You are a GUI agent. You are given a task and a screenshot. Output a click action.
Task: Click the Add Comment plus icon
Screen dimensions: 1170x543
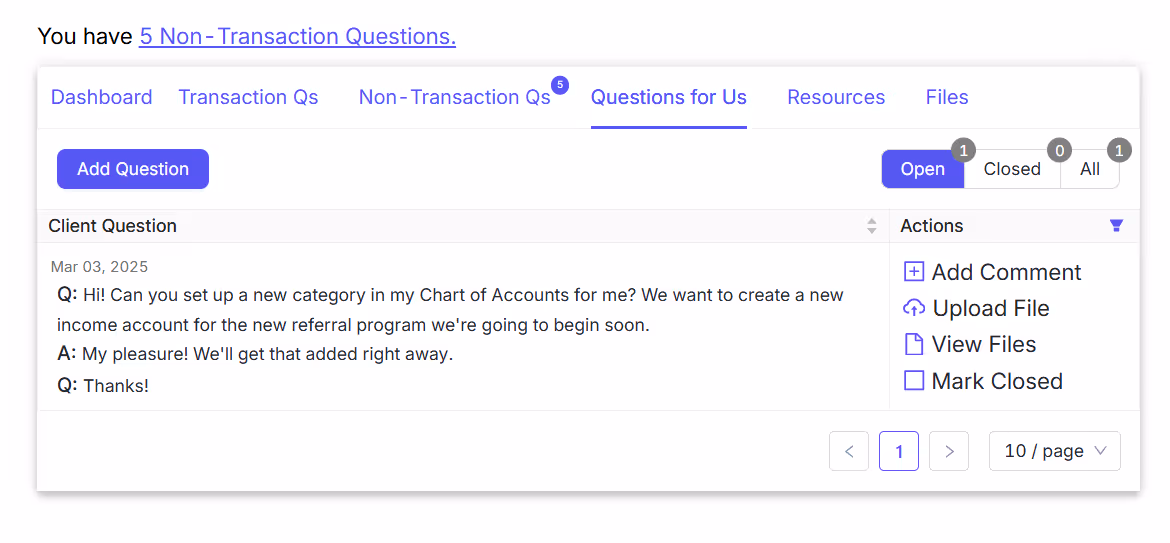pyautogui.click(x=913, y=272)
